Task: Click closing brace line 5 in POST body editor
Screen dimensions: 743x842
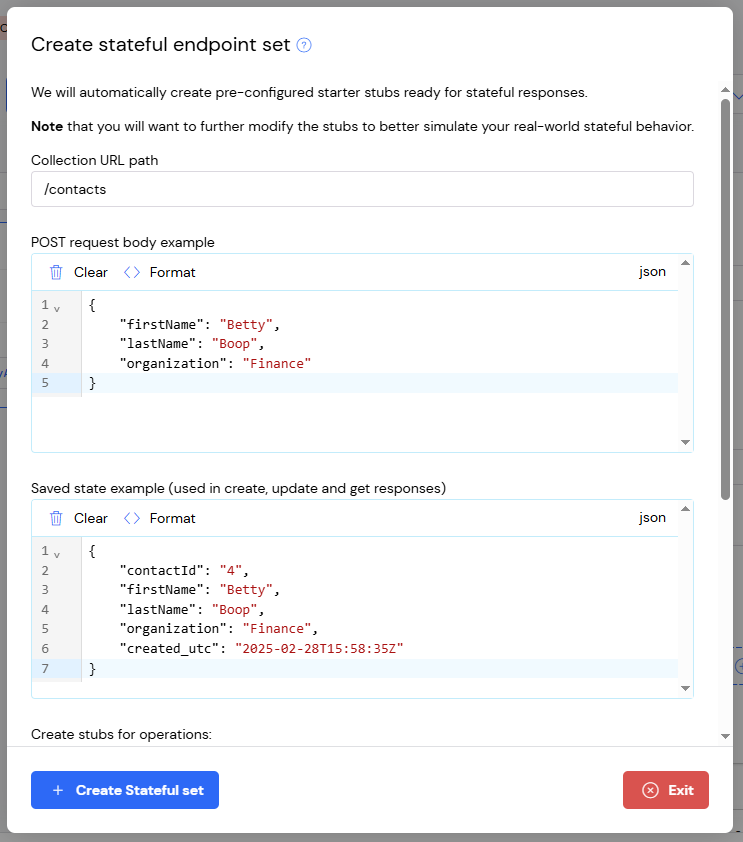Action: pos(92,383)
